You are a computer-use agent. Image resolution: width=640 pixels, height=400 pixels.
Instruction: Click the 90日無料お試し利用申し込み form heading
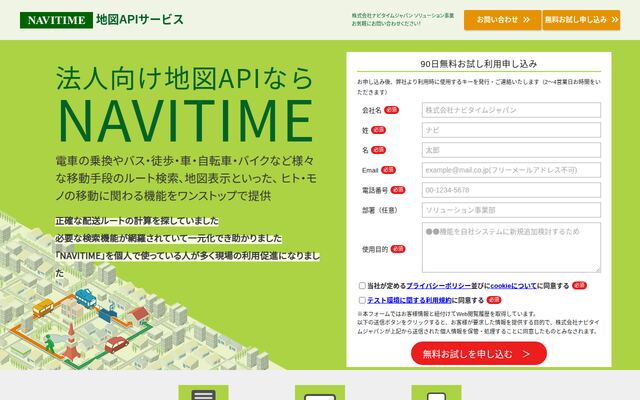click(x=479, y=64)
